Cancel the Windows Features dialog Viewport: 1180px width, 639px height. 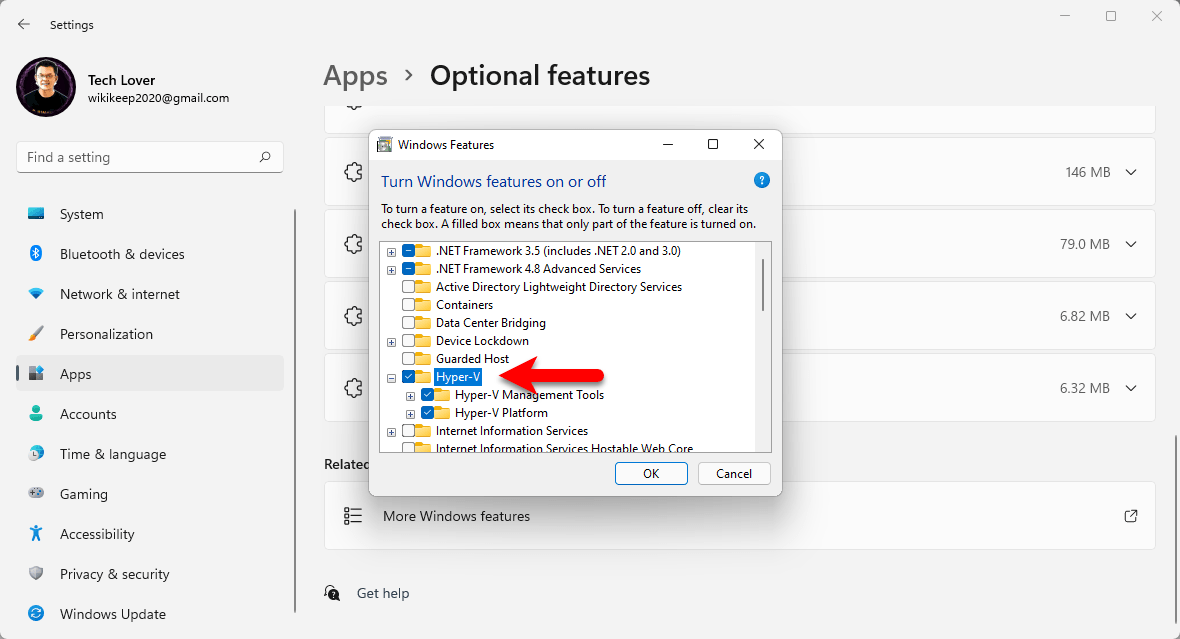point(734,473)
